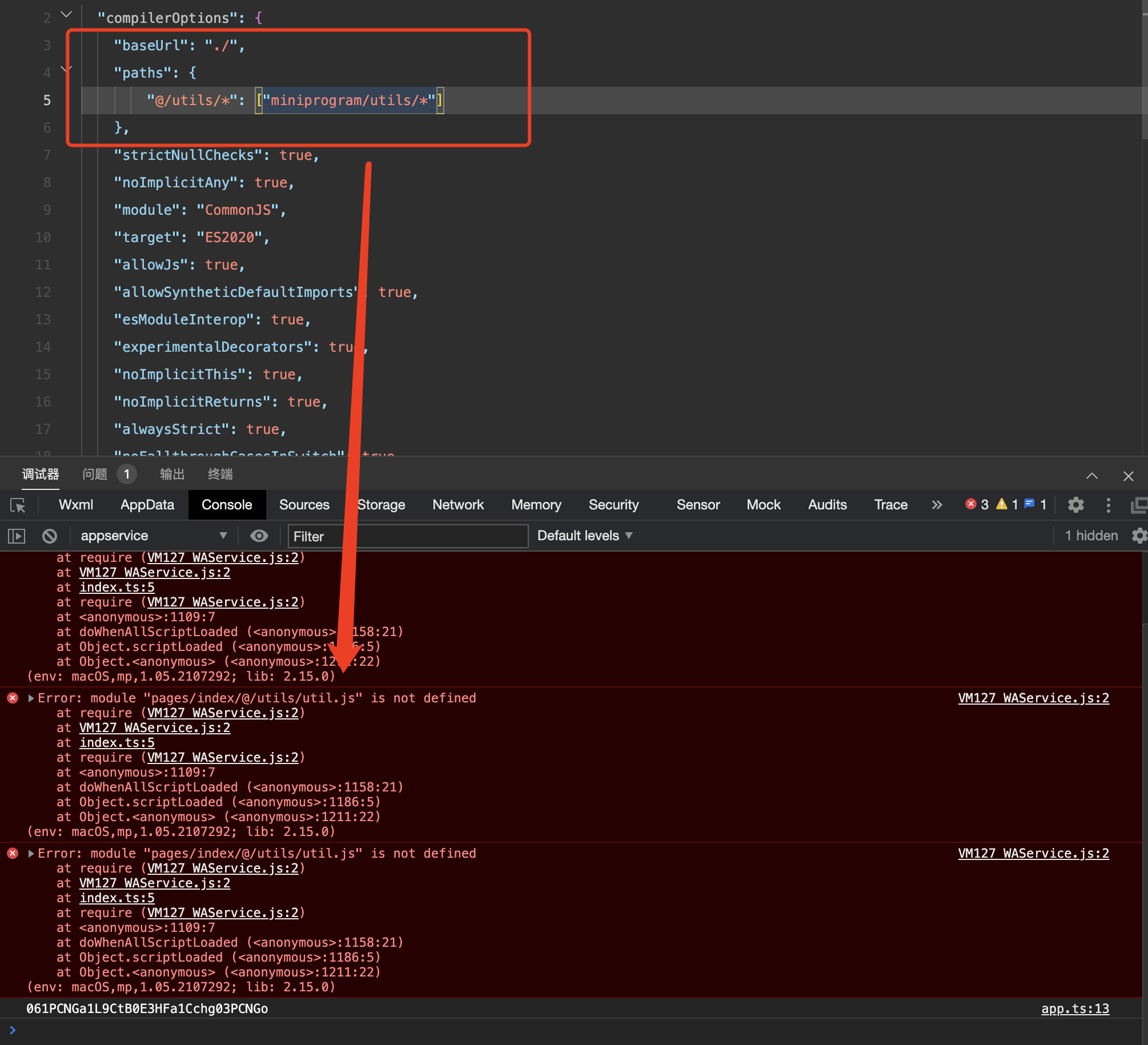The width and height of the screenshot is (1148, 1045).
Task: Click the undock panel icon at right
Action: (1139, 505)
